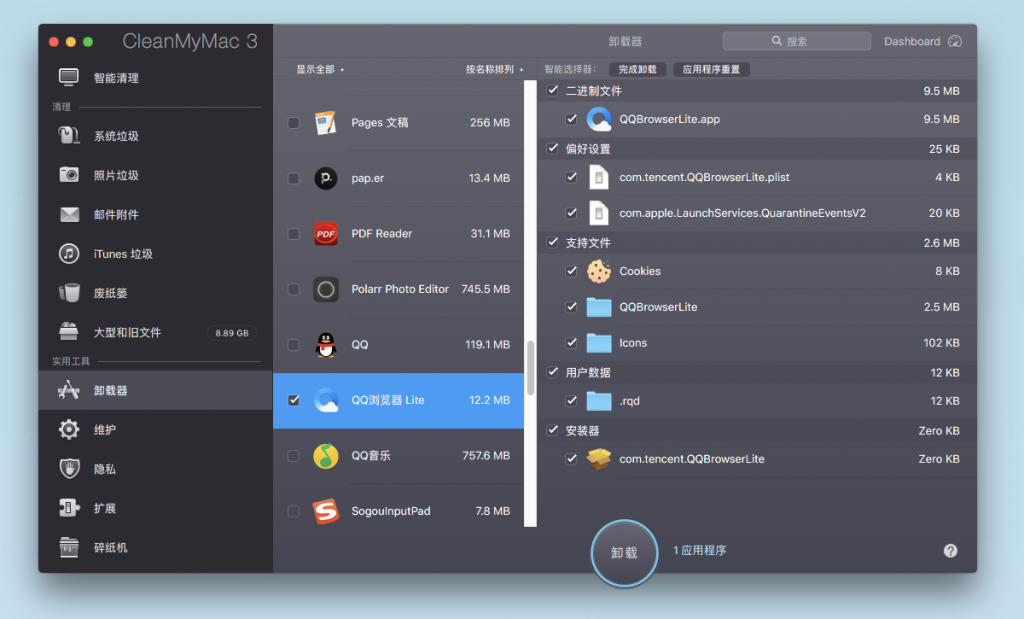Click the 大型和旧文件 drawer icon
Viewport: 1024px width, 619px height.
pos(69,332)
